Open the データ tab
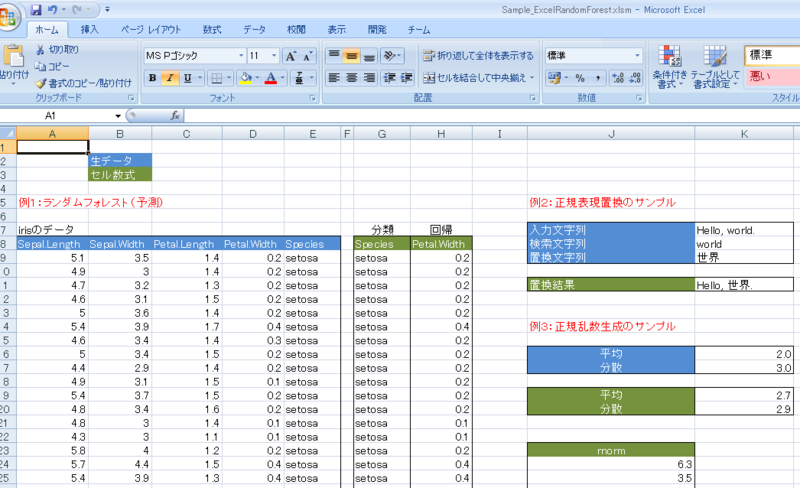Image resolution: width=800 pixels, height=488 pixels. pyautogui.click(x=254, y=30)
